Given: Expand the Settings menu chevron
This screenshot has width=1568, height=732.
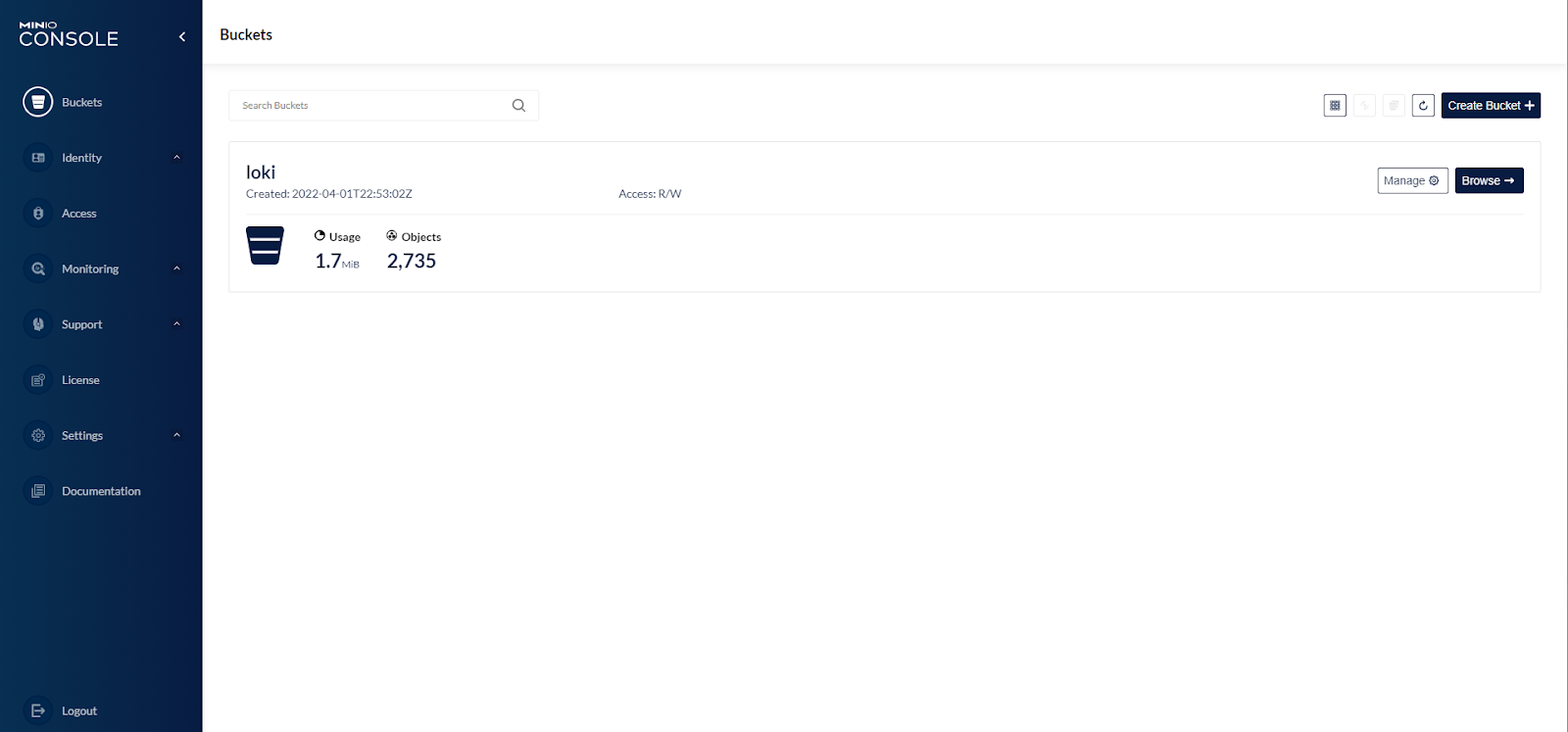Looking at the screenshot, I should 176,435.
